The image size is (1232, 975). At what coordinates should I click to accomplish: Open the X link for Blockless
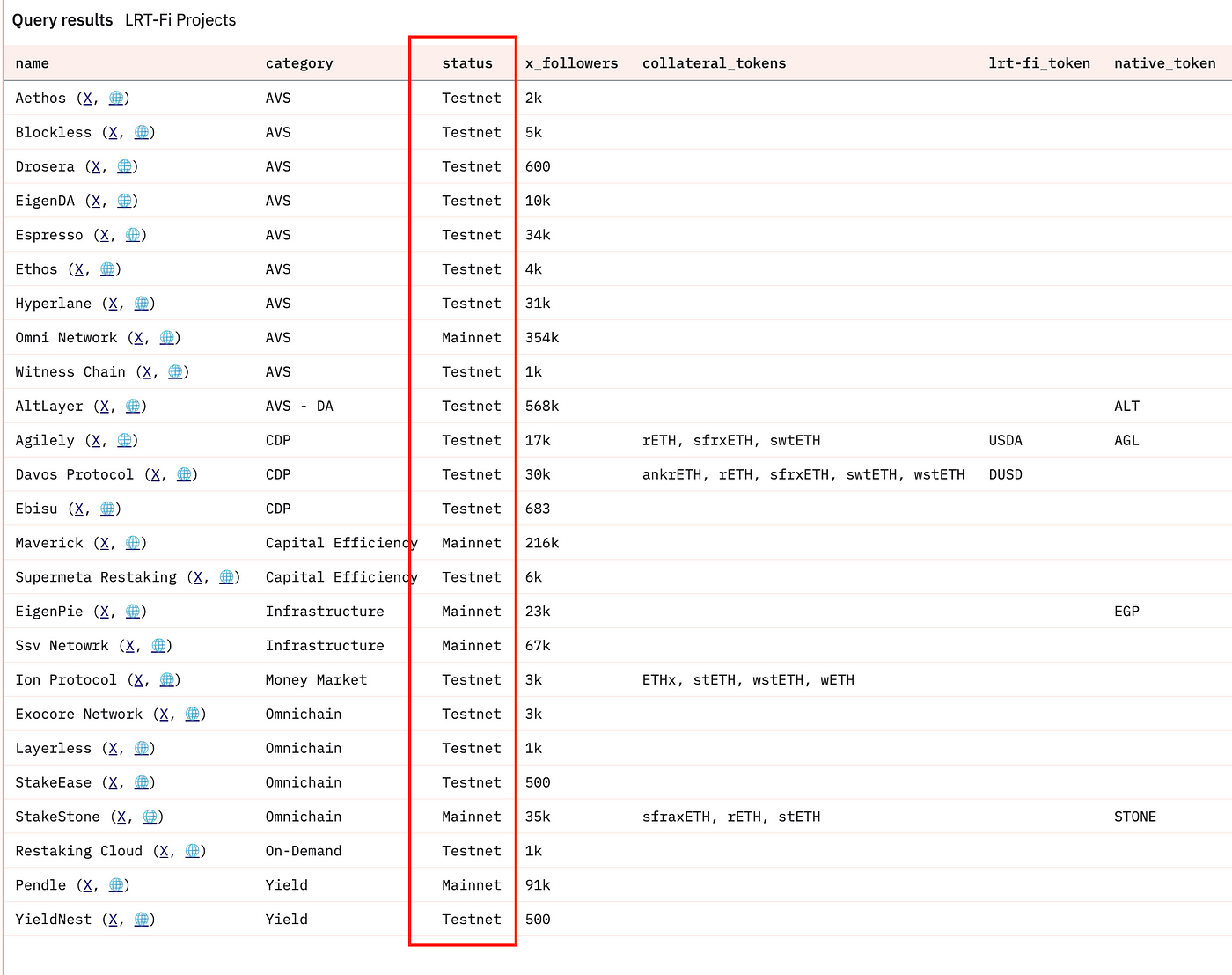[113, 132]
